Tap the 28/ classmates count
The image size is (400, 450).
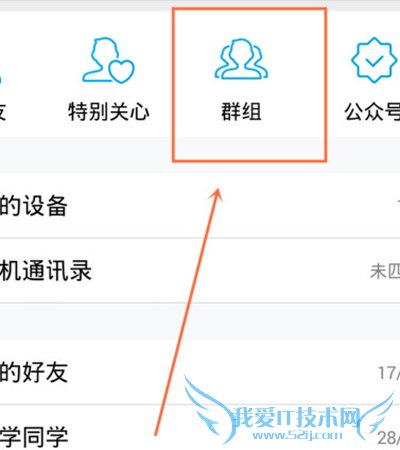click(389, 437)
